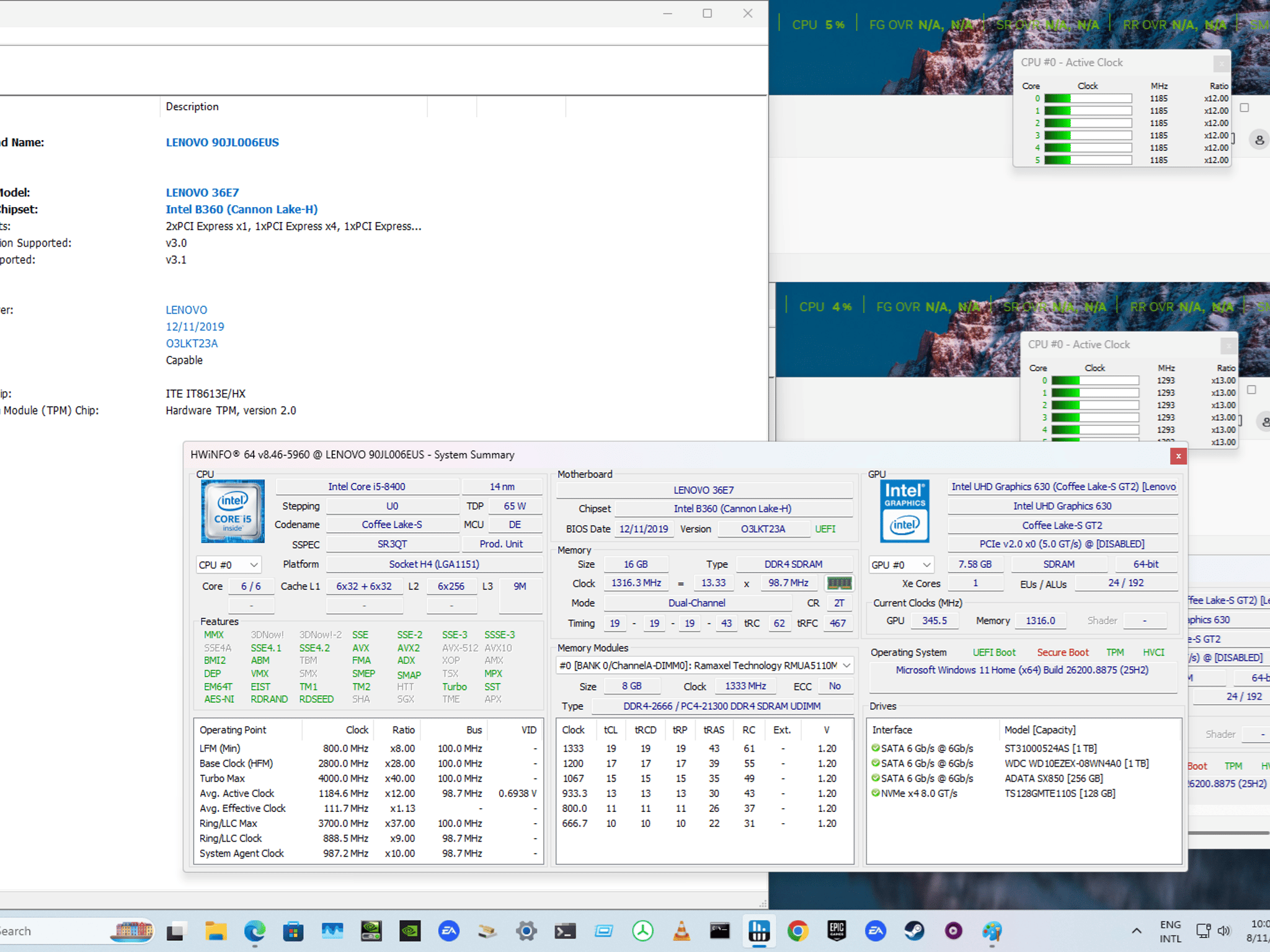The height and width of the screenshot is (952, 1270).
Task: Click the LENOVO 90JL006EUS brand name value
Action: pos(222,143)
